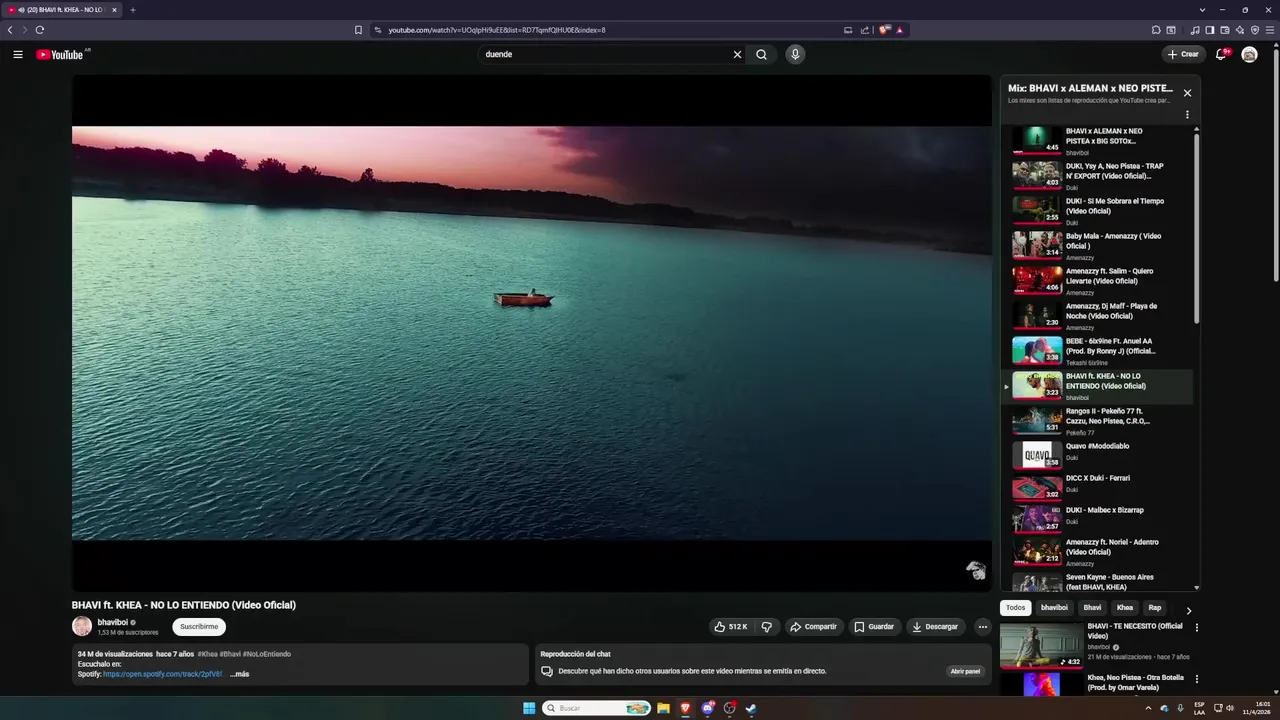The image size is (1280, 720).
Task: Open options for Otra Botella video
Action: 1196,679
